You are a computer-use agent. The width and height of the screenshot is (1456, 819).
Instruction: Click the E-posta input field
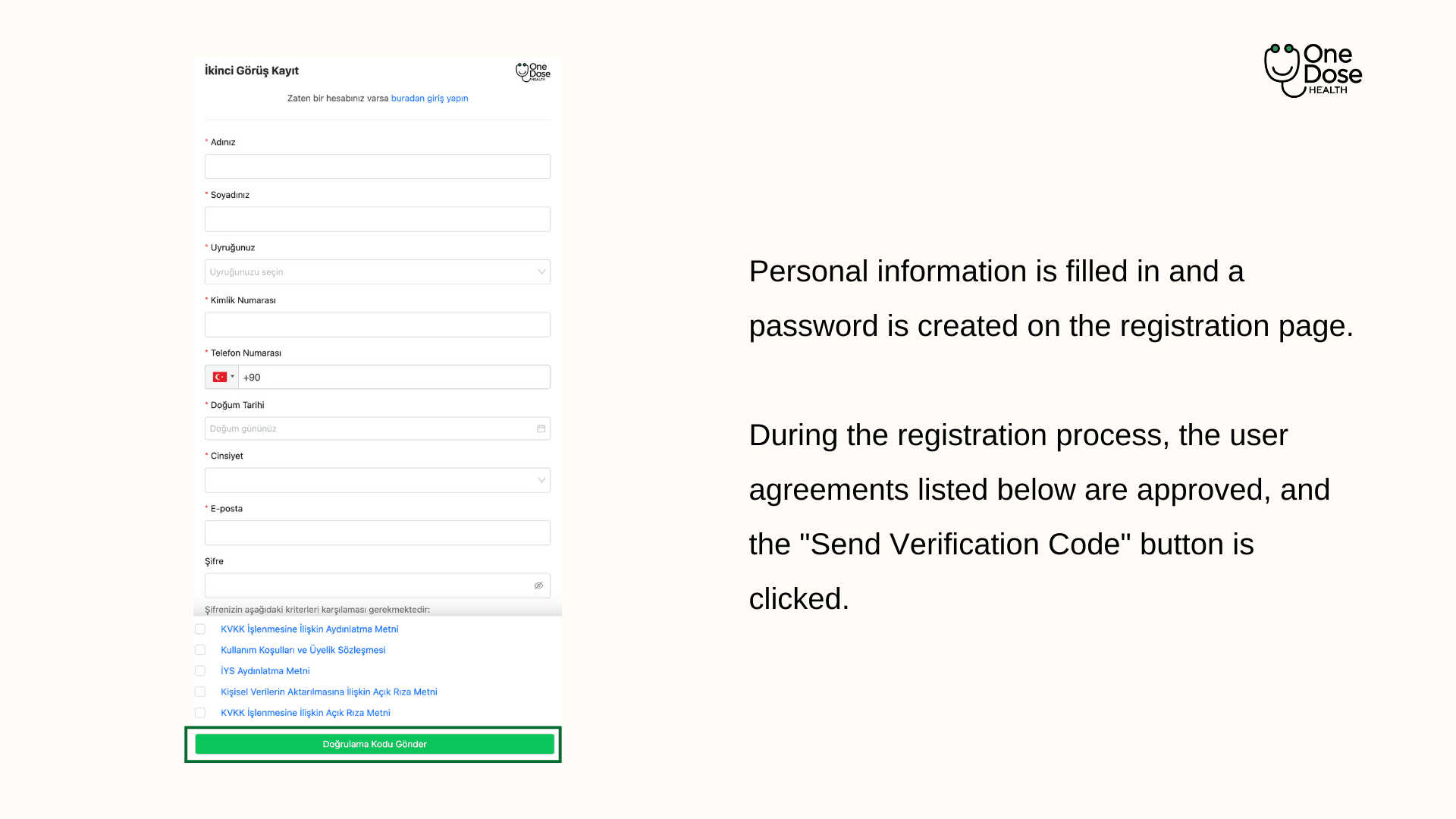378,533
